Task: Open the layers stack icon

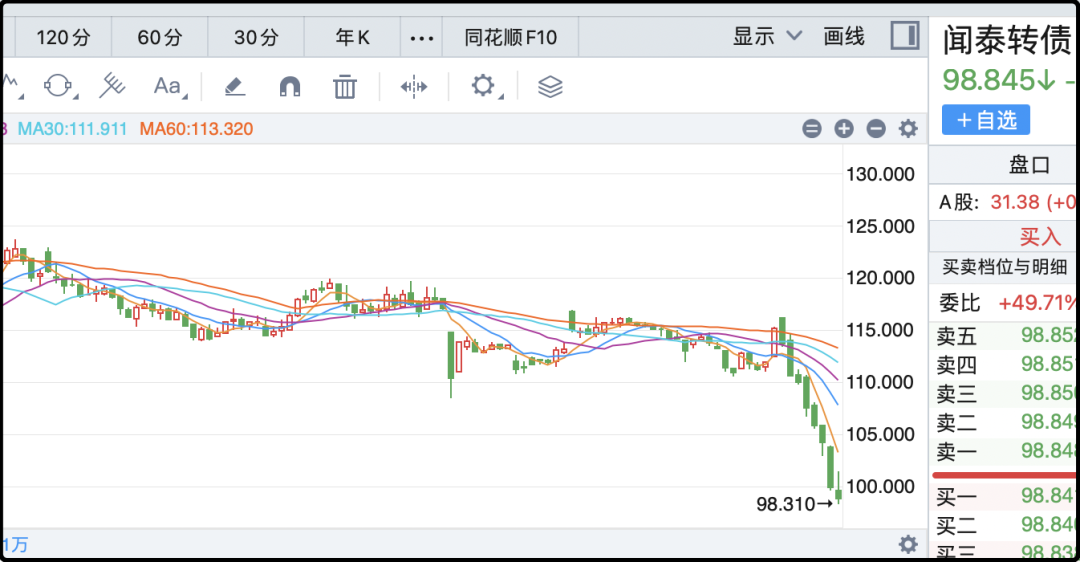Action: pyautogui.click(x=550, y=87)
